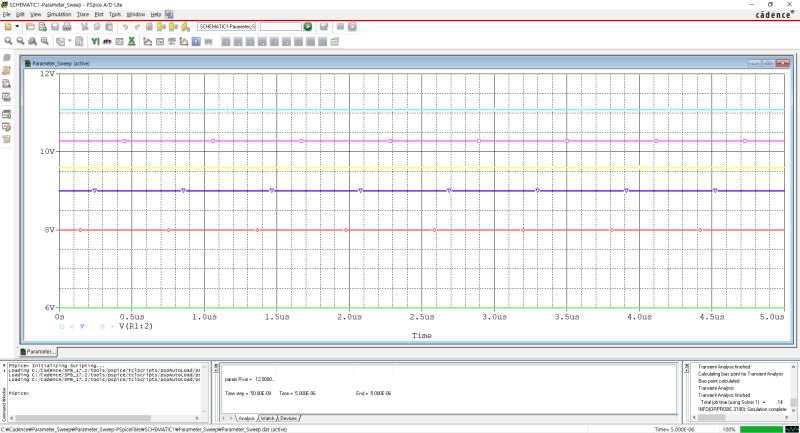Click the Fourier FFT icon
Screen dimensions: 800x433
point(107,41)
